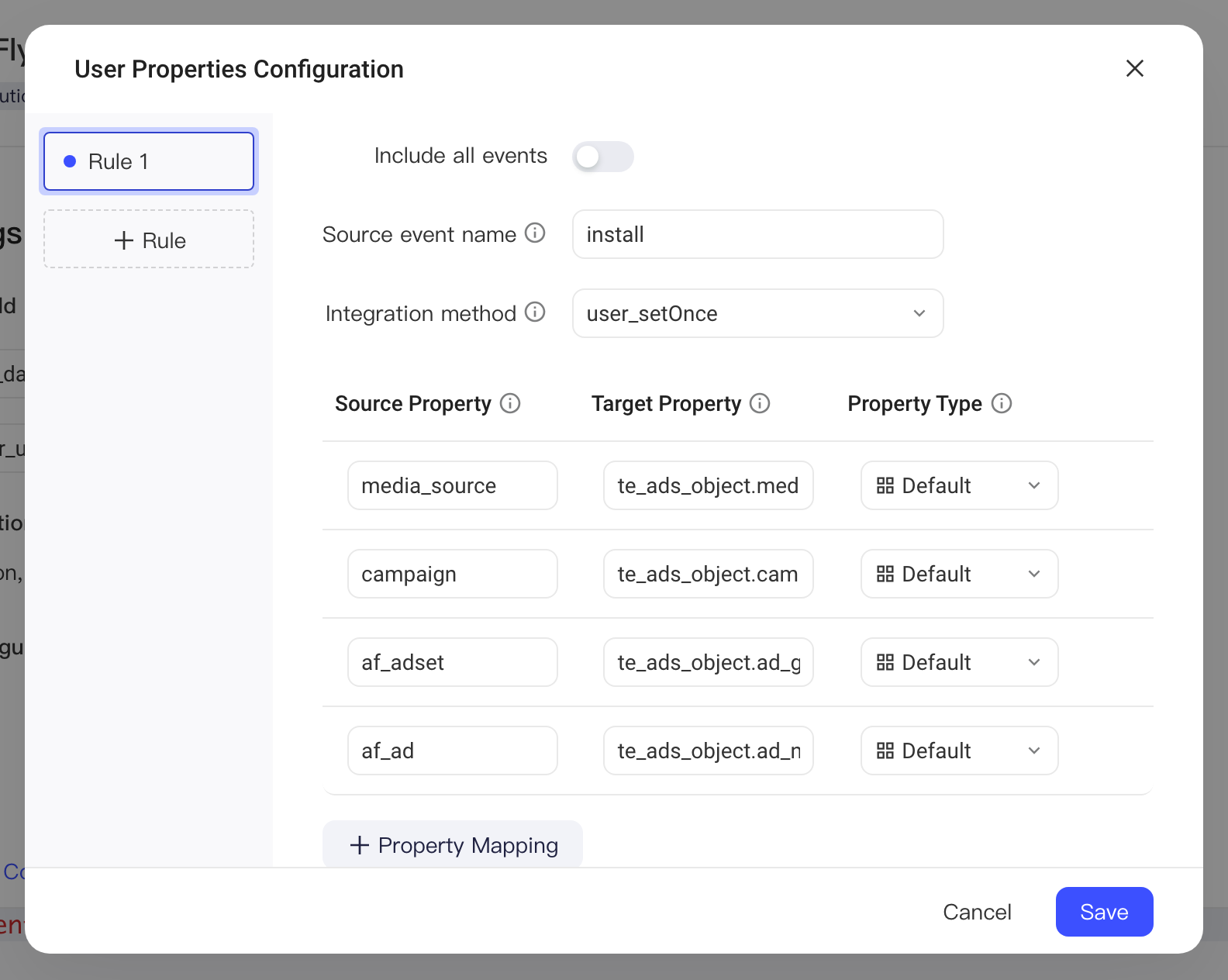Click info icon beside Source event name

coord(535,233)
